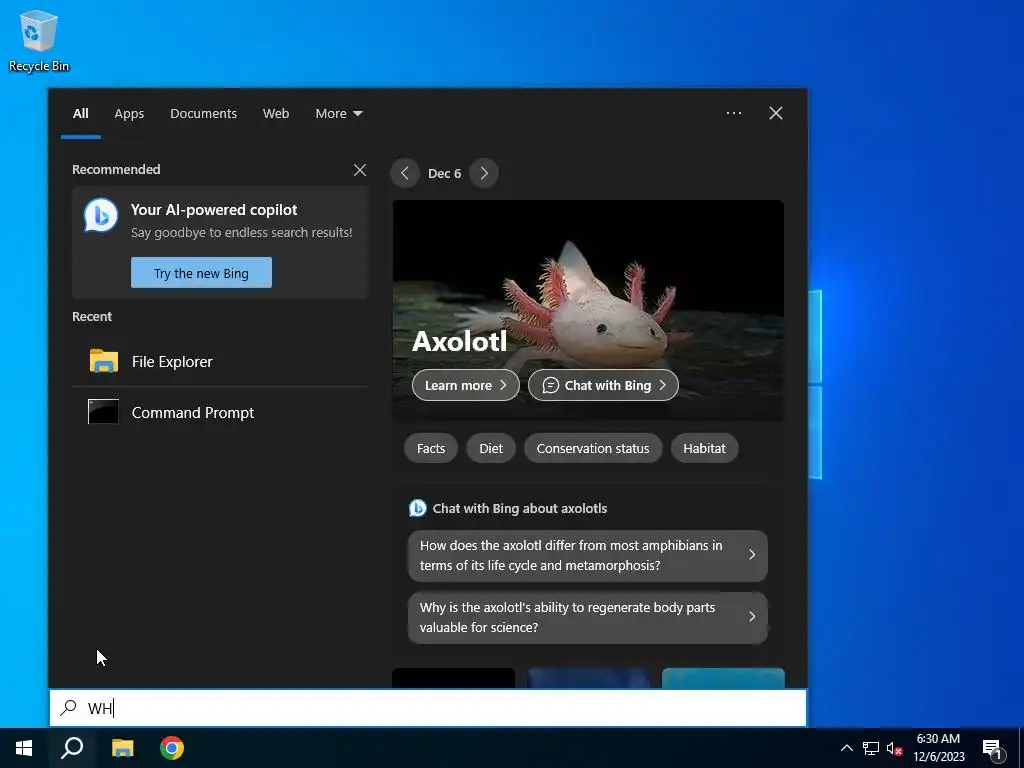Open the regenerate body parts question
The height and width of the screenshot is (768, 1024).
pyautogui.click(x=588, y=618)
